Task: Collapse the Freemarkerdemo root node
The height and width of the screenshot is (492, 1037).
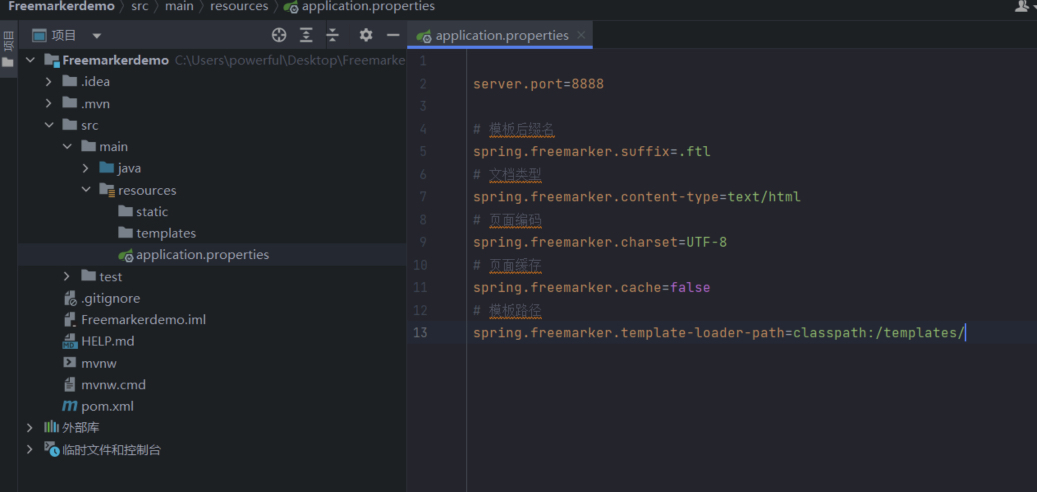Action: (30, 60)
